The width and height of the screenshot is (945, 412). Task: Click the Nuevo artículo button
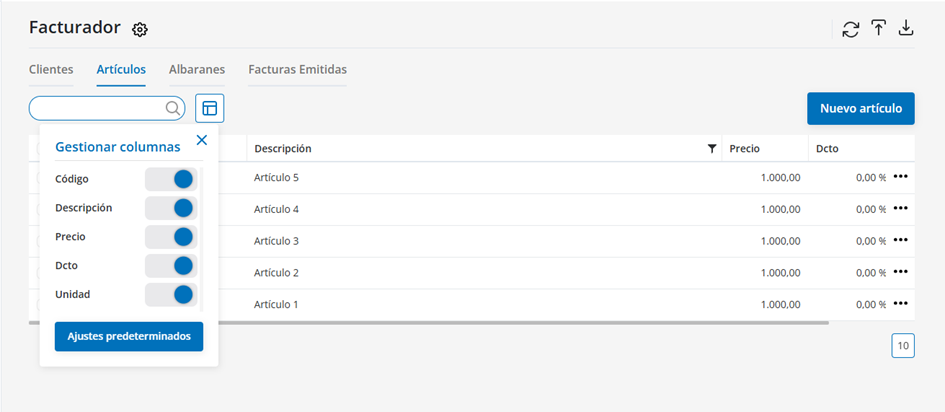tap(860, 108)
